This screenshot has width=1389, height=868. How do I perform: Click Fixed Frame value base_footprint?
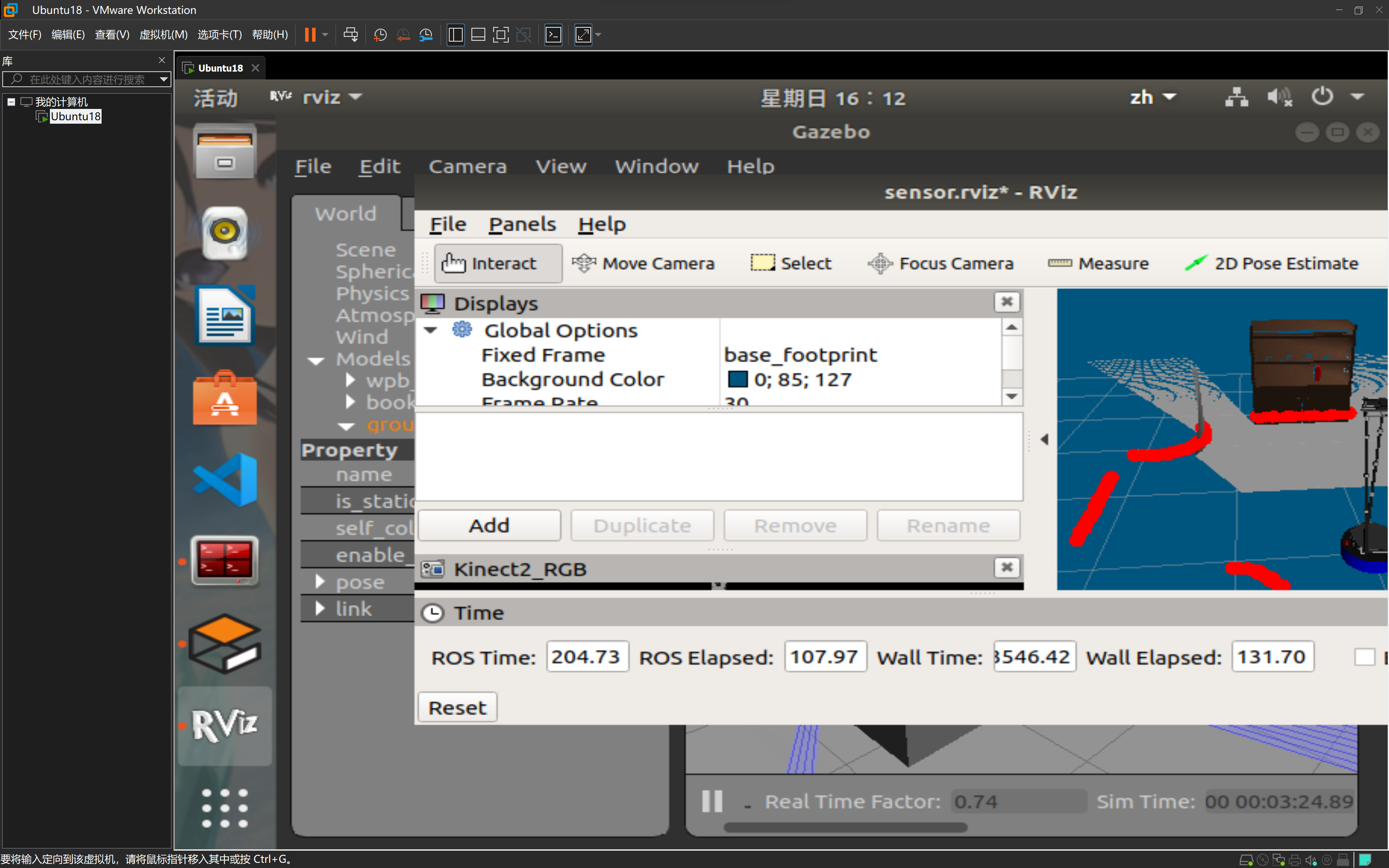click(800, 355)
